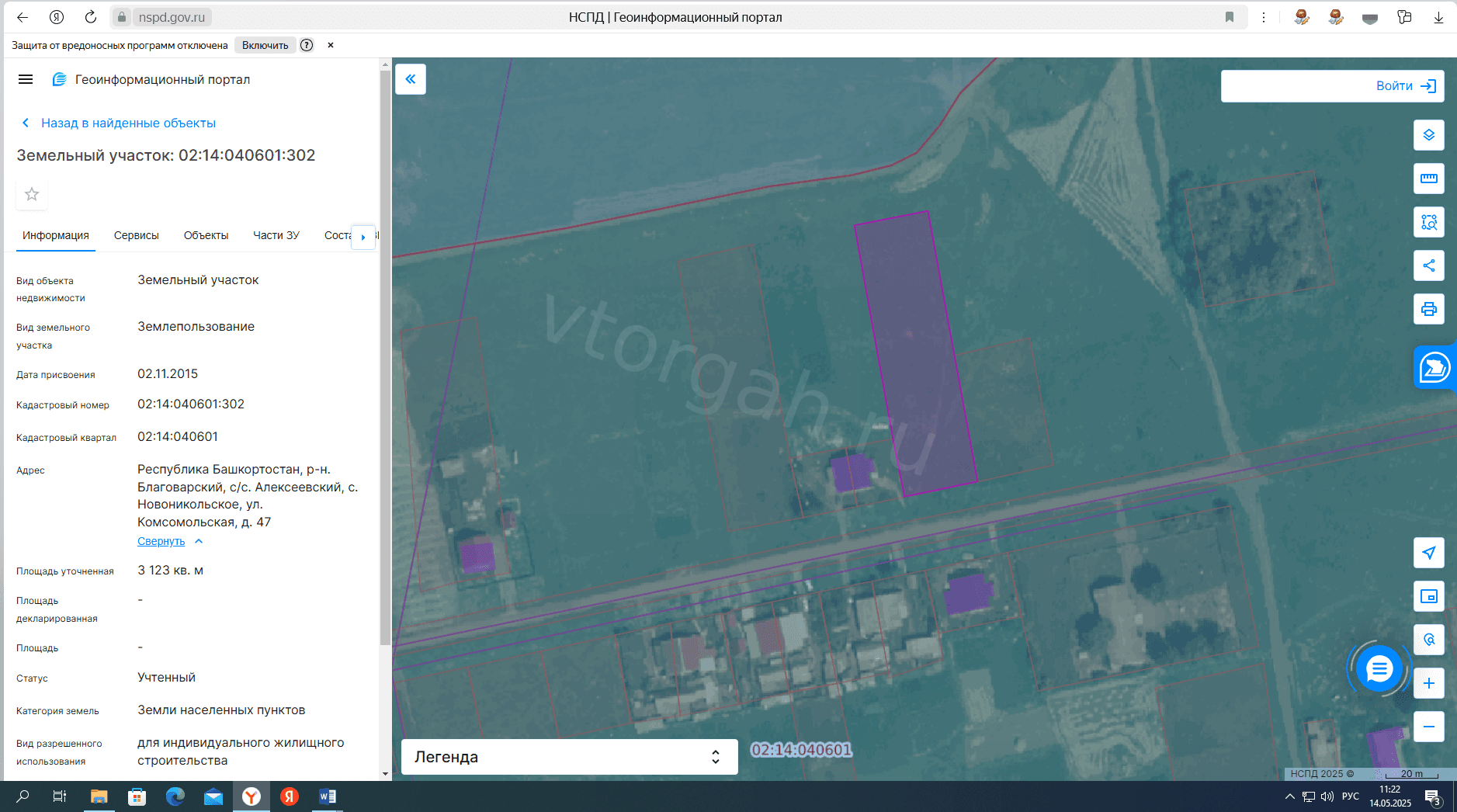Collapse address with Свернуть link
This screenshot has width=1457, height=812.
(161, 541)
